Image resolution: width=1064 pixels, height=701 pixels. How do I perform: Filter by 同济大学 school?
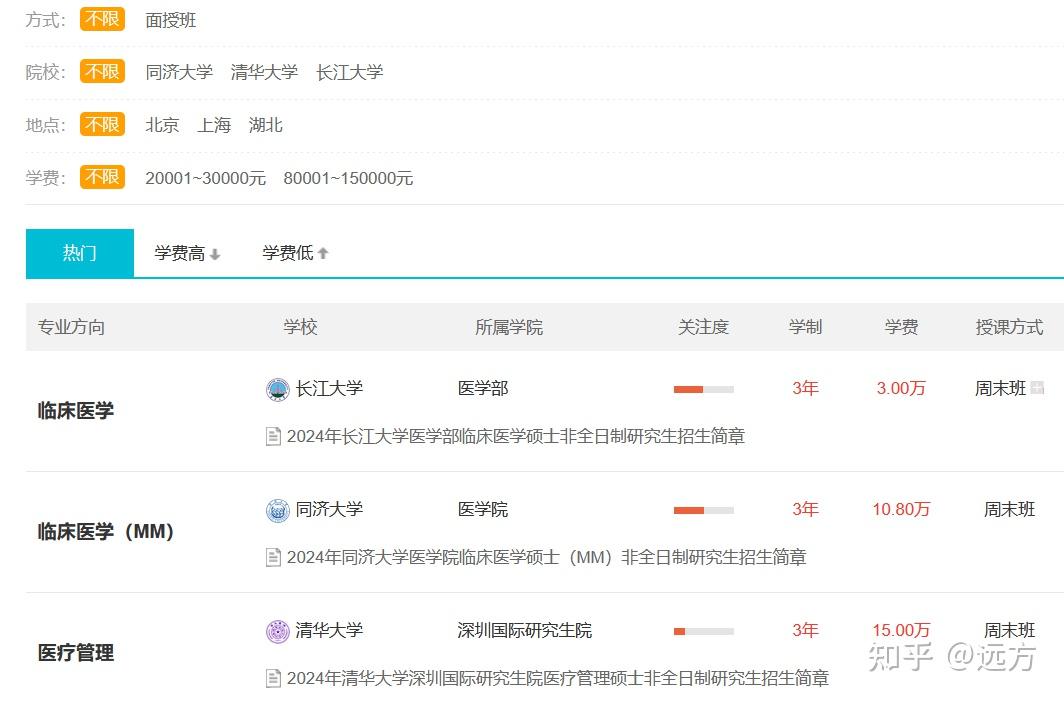(x=179, y=72)
